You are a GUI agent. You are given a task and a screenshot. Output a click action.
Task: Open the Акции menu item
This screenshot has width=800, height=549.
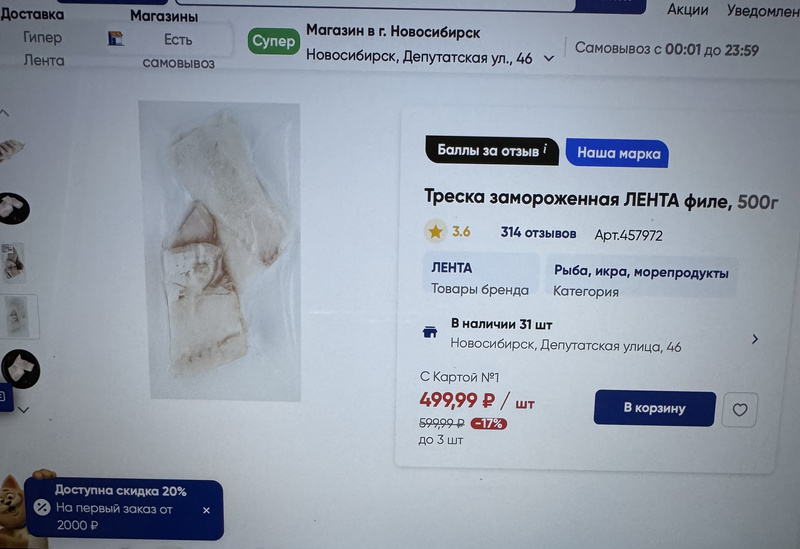click(x=687, y=10)
